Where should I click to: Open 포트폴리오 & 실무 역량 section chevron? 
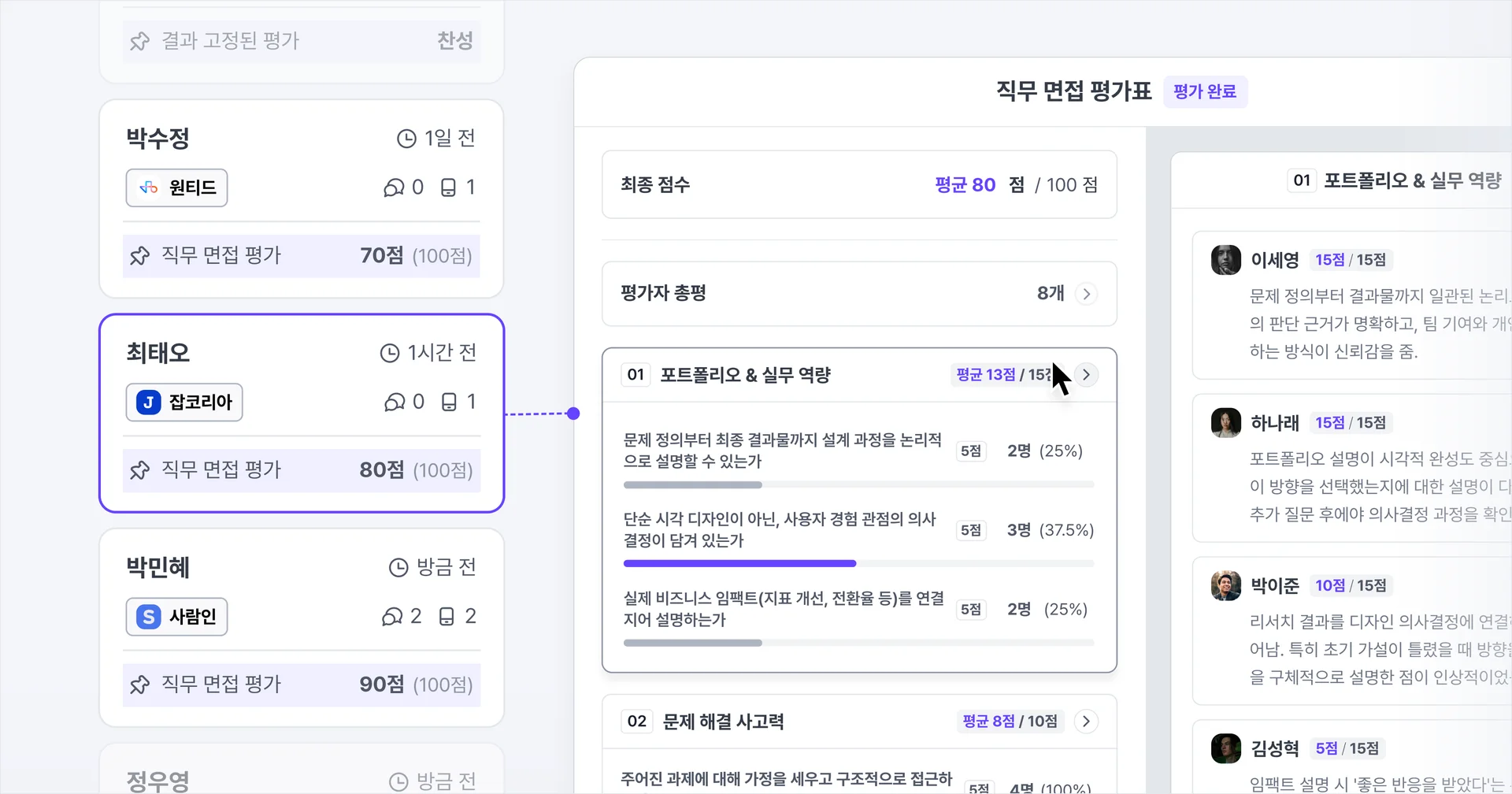pos(1087,375)
